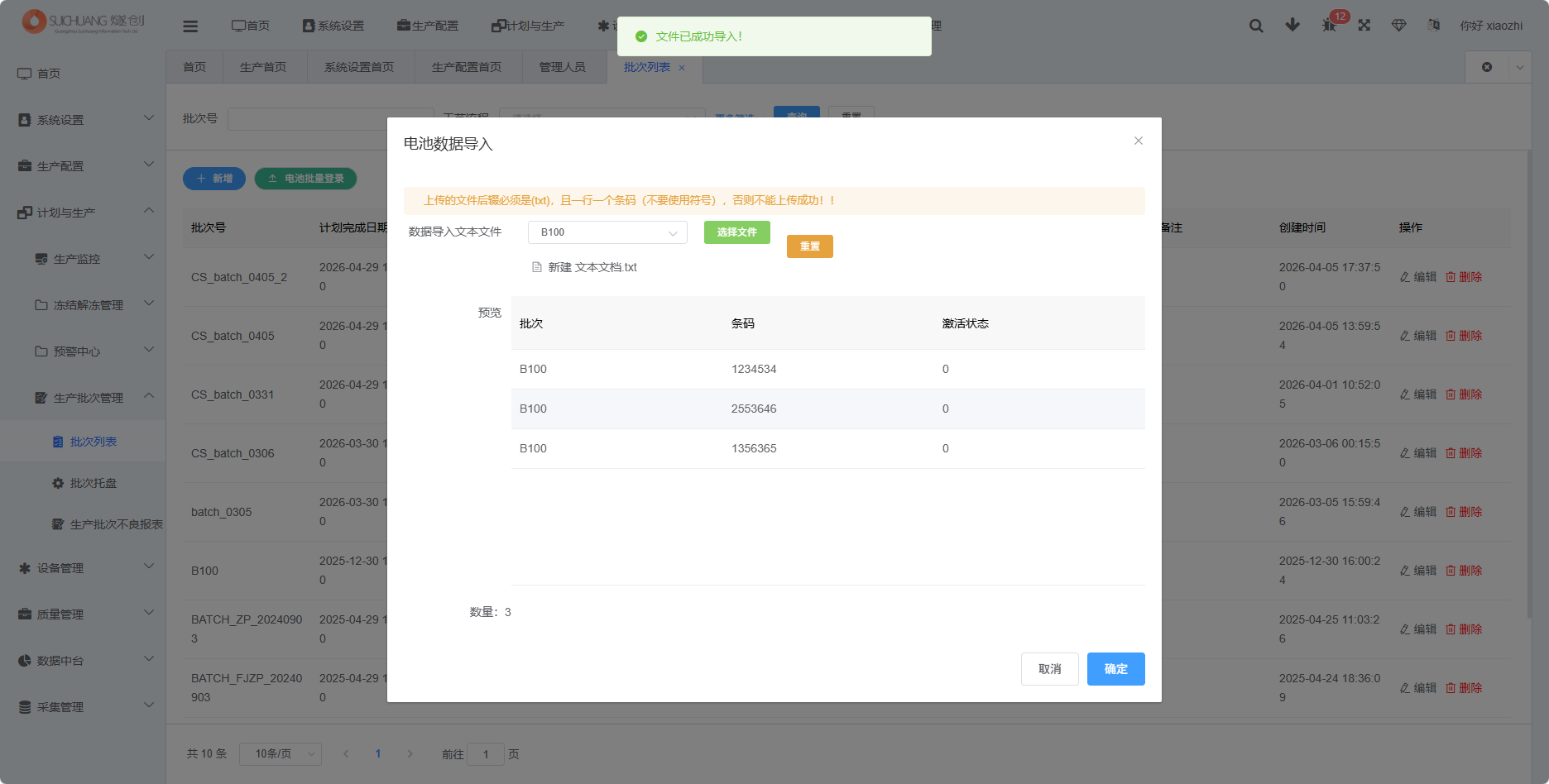Open the 10条/页 page size dropdown

click(280, 753)
